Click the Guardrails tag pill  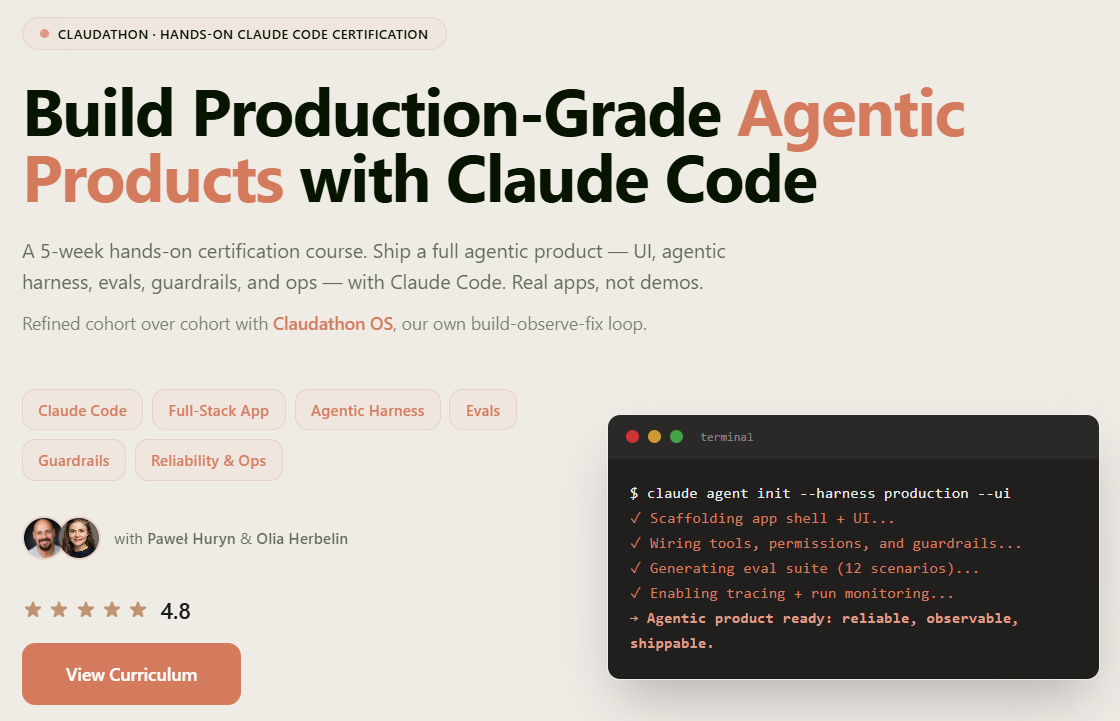point(74,460)
